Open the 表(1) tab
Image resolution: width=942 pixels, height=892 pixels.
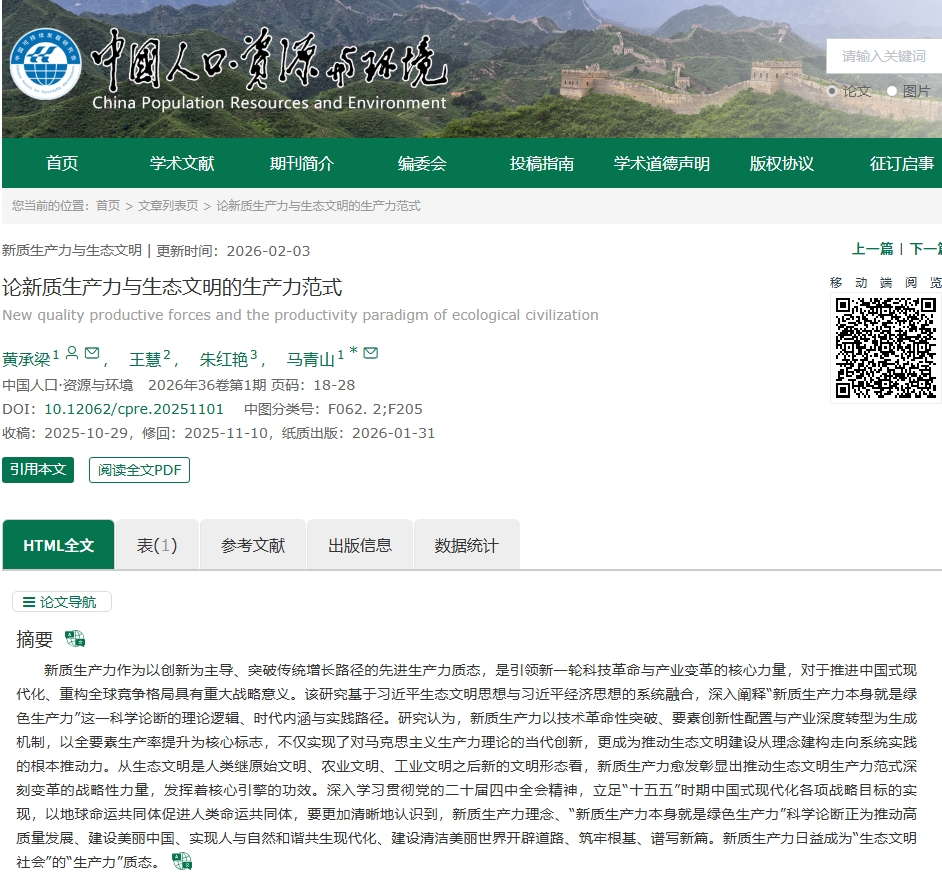157,545
